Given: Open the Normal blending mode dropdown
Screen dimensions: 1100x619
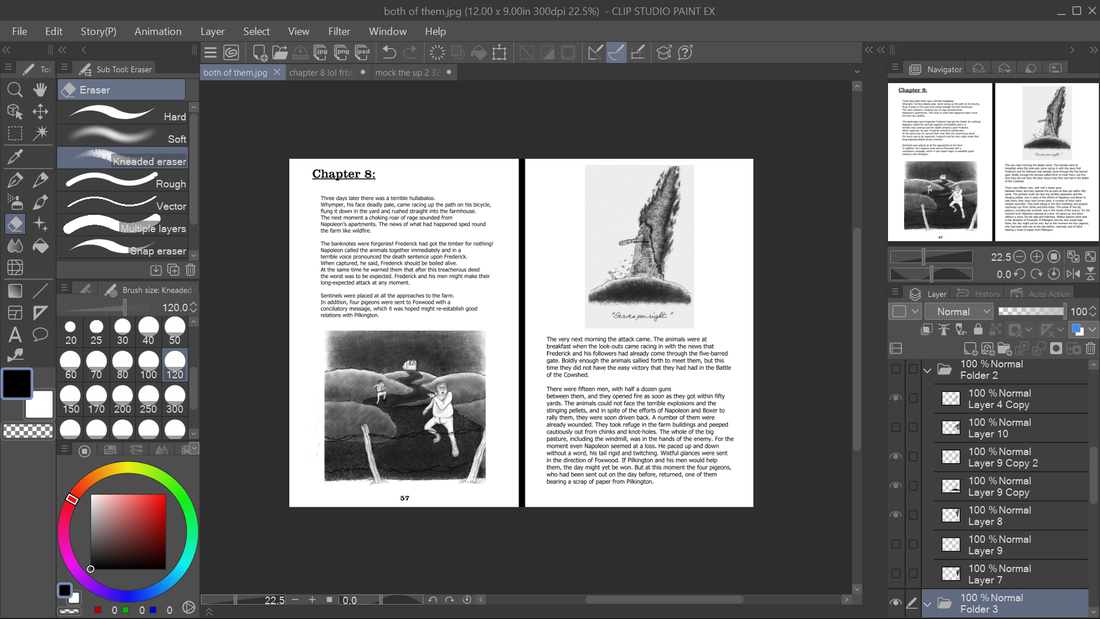Looking at the screenshot, I should tap(960, 312).
